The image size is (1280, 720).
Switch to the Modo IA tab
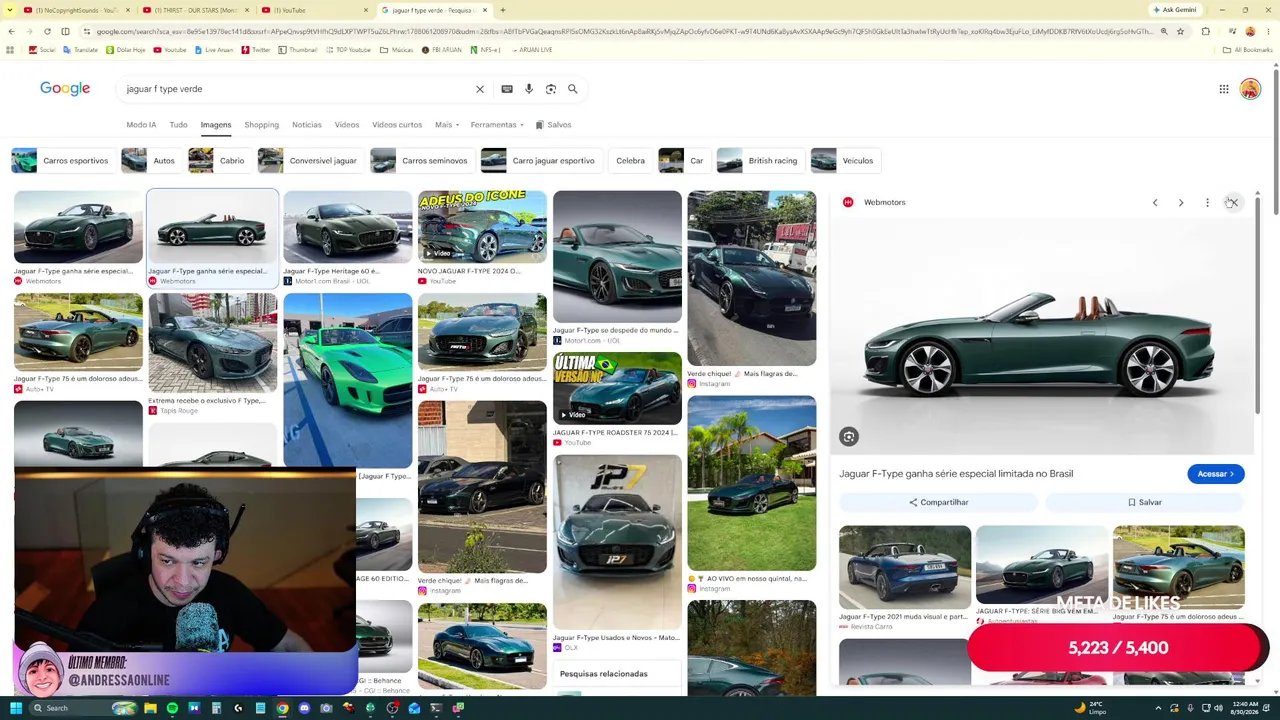pos(141,125)
